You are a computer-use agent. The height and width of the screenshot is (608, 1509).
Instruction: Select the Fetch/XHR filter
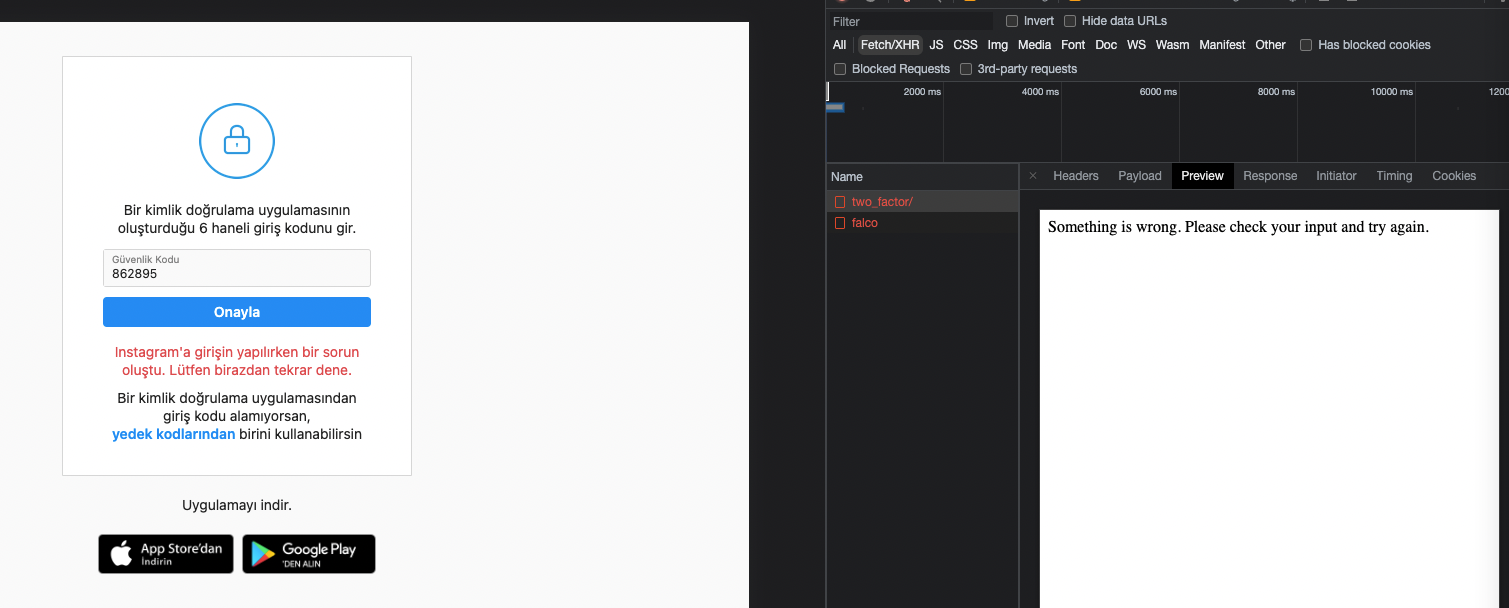point(890,45)
